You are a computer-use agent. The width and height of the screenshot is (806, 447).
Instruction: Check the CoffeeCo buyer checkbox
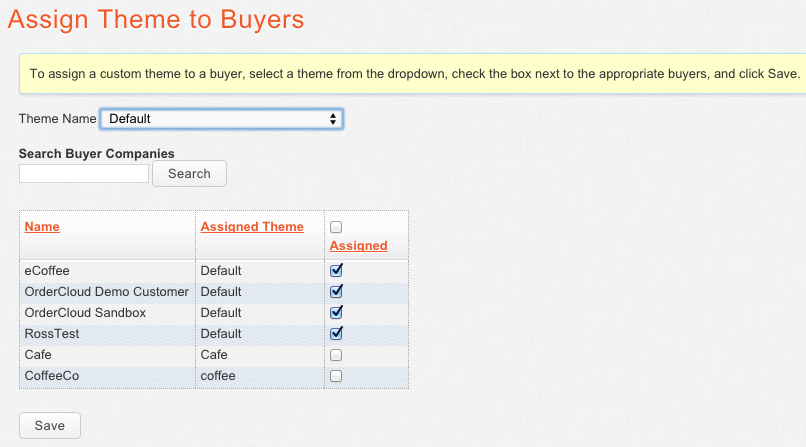click(336, 376)
